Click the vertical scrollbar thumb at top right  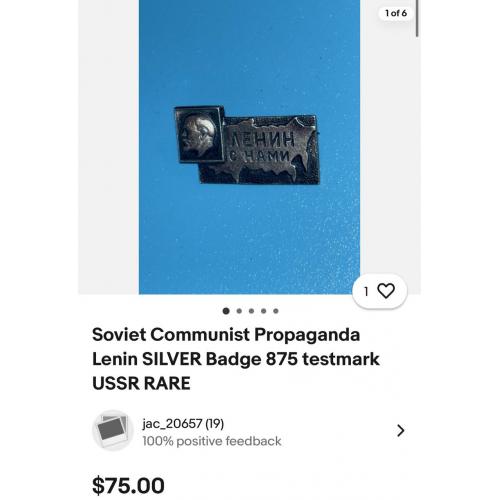pos(417,18)
